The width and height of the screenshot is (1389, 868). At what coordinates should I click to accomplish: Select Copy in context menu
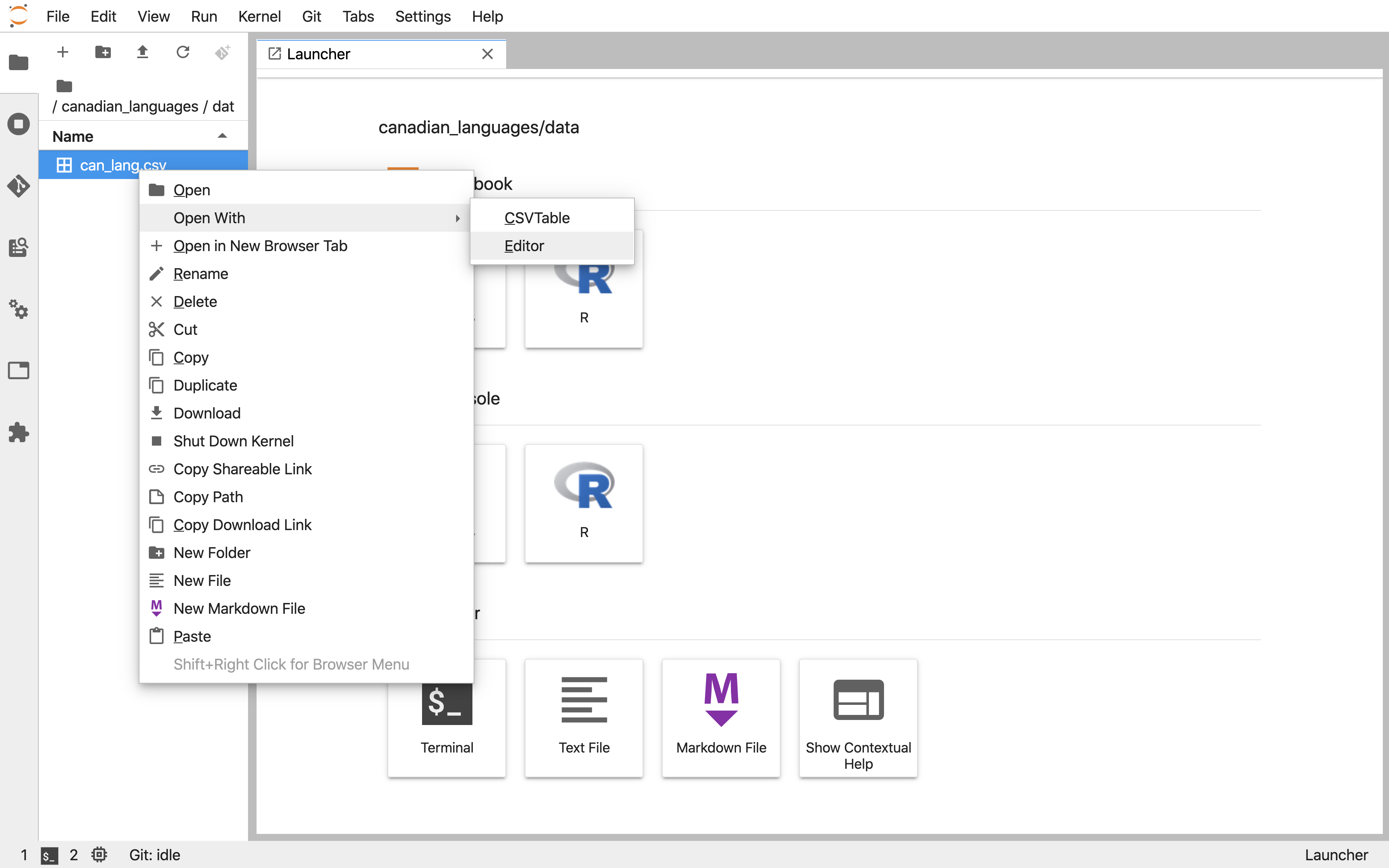click(306, 358)
